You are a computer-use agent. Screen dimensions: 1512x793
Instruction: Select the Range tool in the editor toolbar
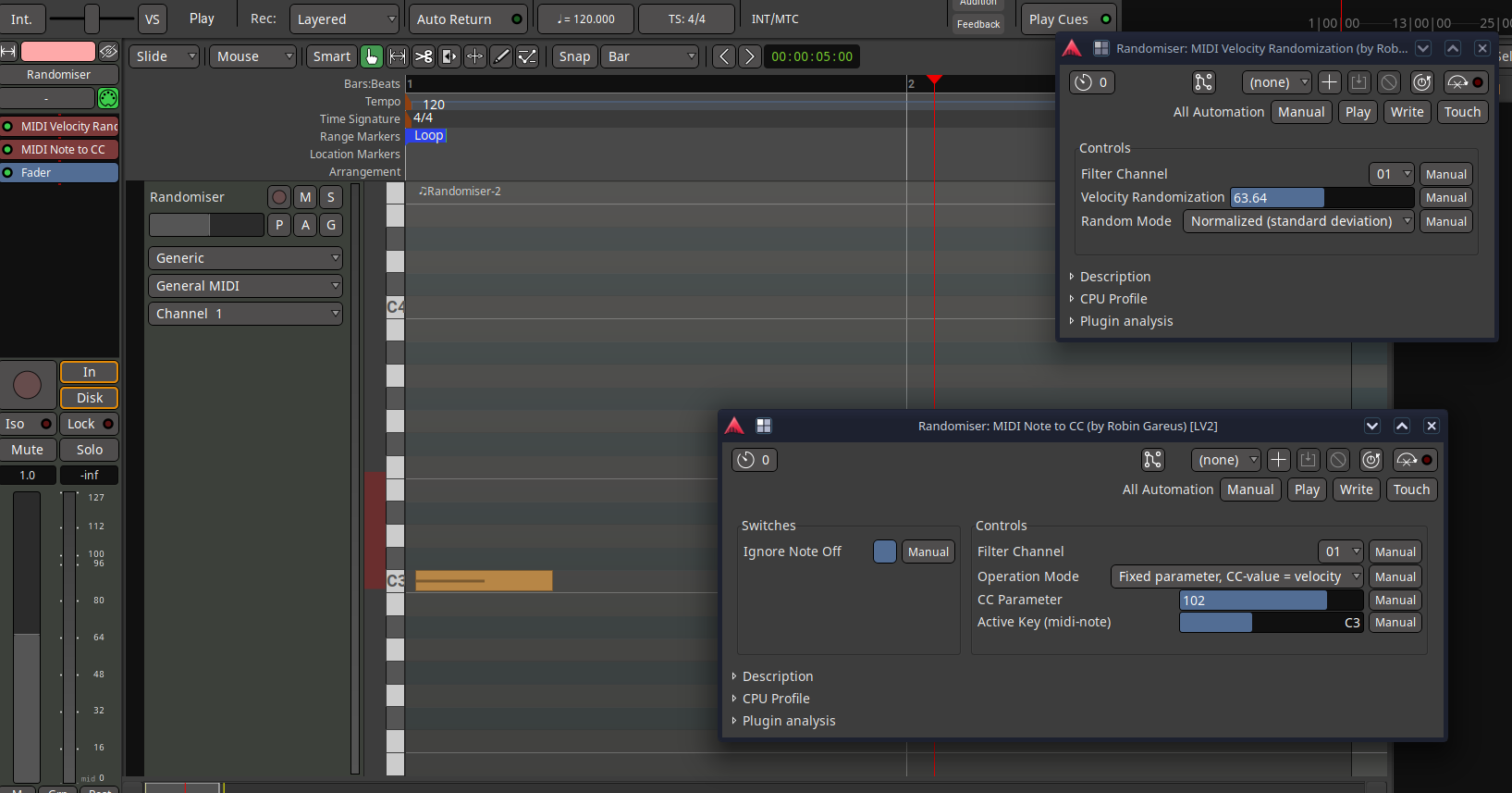click(397, 56)
